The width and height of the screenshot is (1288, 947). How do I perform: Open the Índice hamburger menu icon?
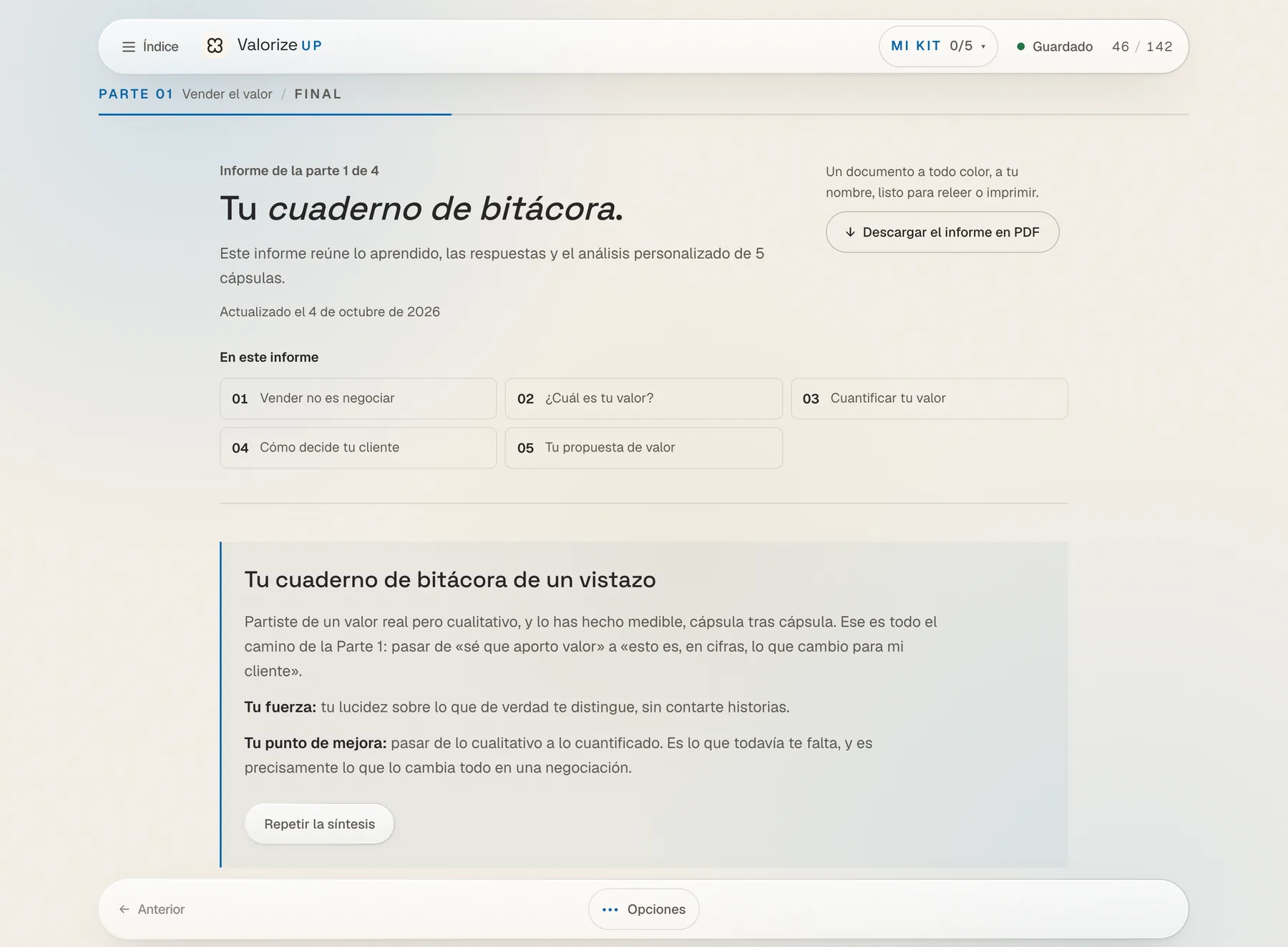[x=129, y=46]
